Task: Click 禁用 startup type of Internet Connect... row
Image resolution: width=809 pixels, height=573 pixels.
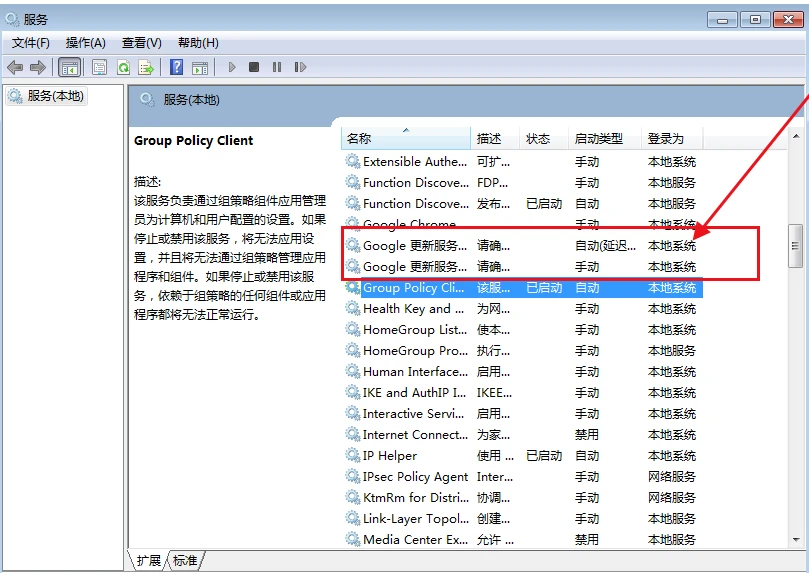Action: 587,434
